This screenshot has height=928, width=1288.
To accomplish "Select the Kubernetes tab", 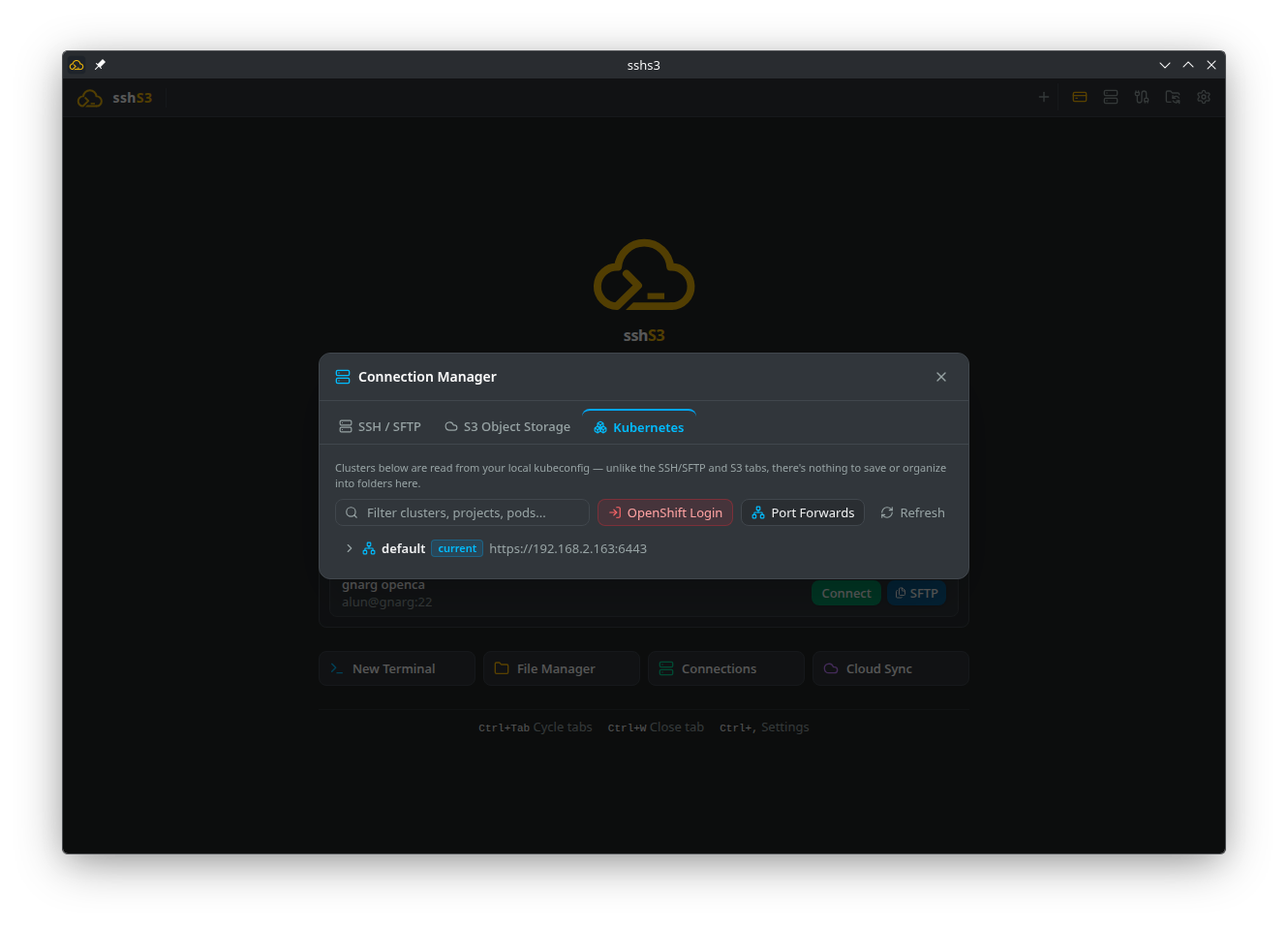I will pos(639,427).
